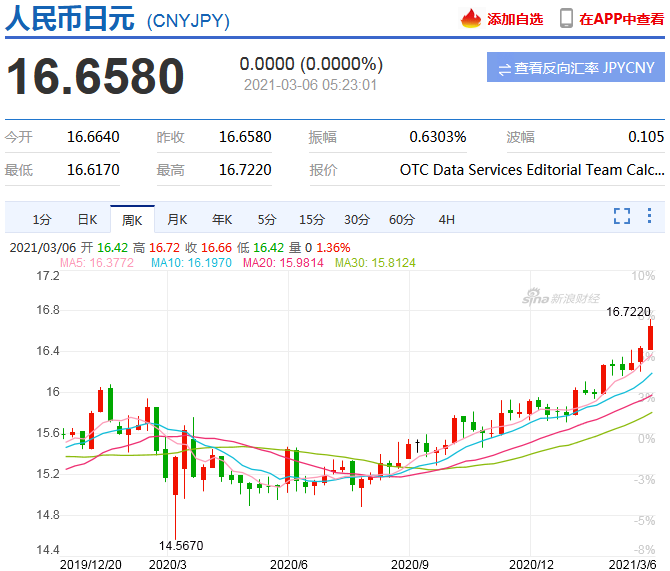Choose the 4H interval tab
Screen dimensions: 670x571
[446, 219]
